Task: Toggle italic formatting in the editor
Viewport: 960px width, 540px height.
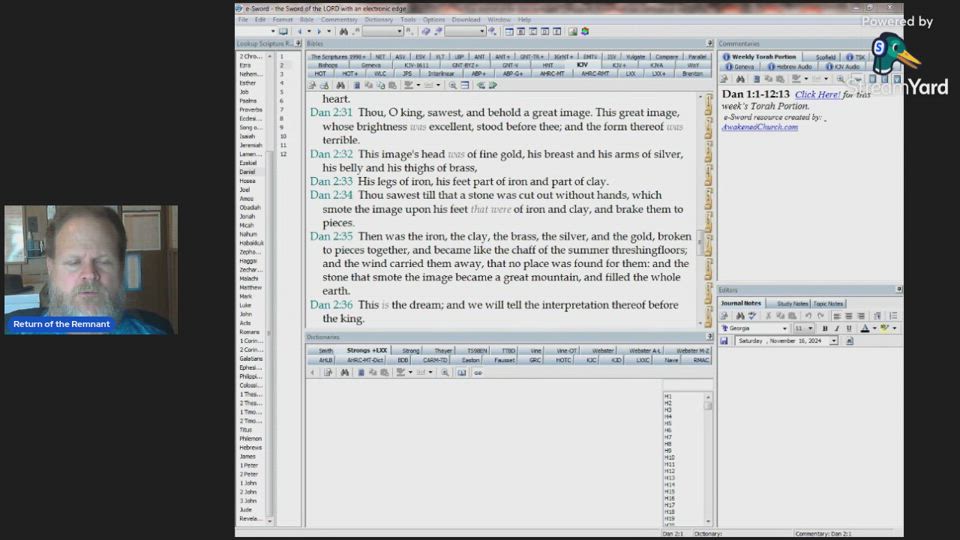Action: (x=837, y=328)
